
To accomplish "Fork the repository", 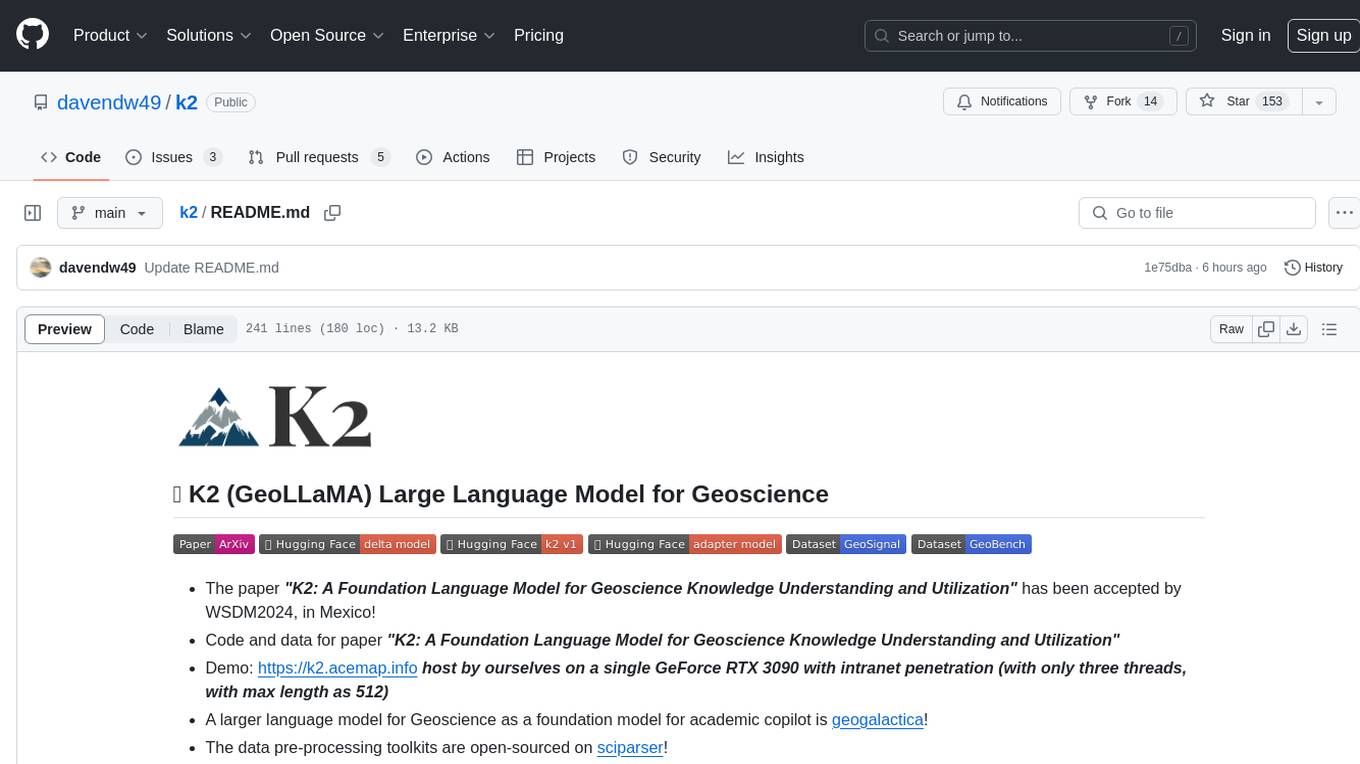I will coord(1123,101).
